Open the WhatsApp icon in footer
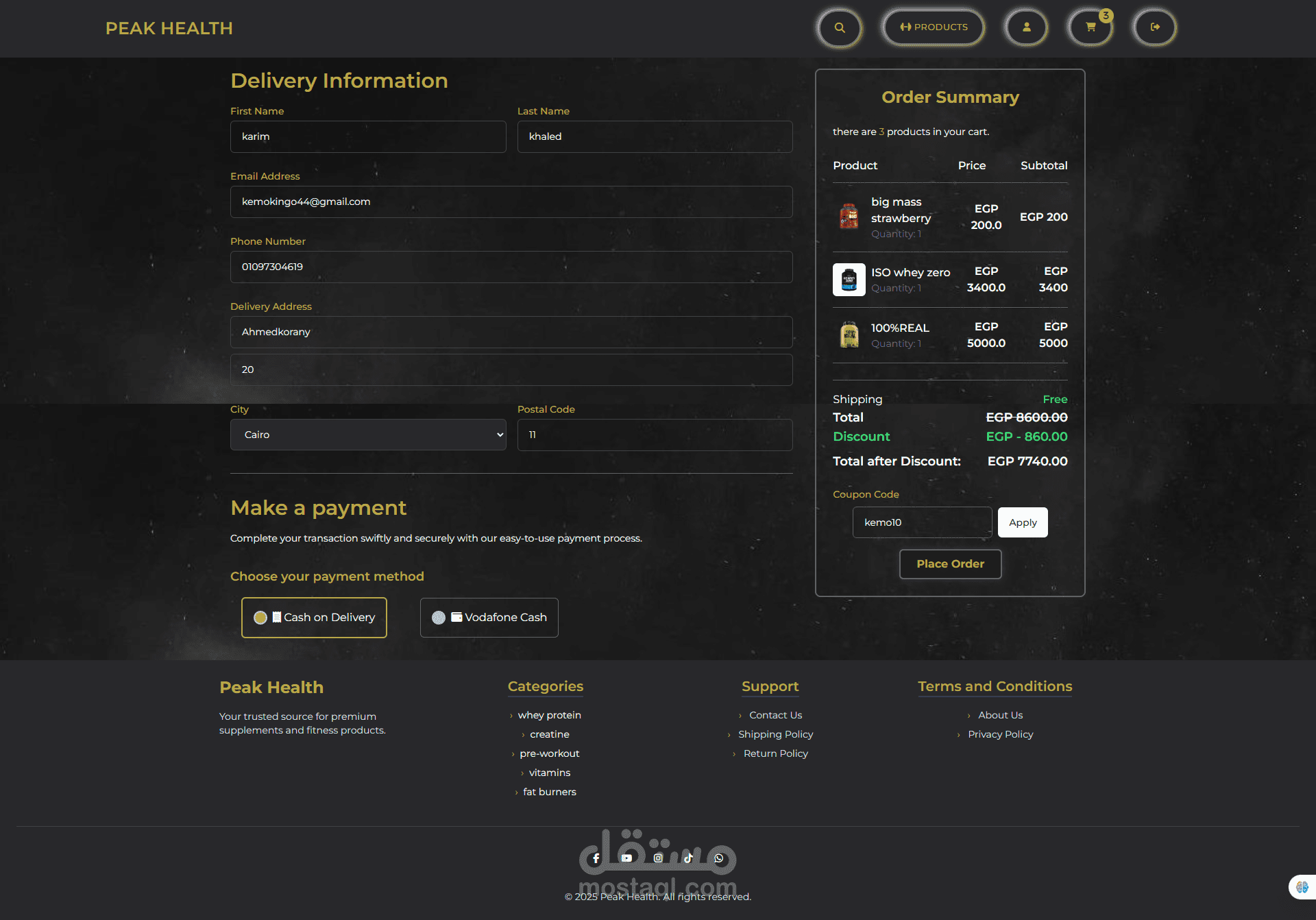 719,858
